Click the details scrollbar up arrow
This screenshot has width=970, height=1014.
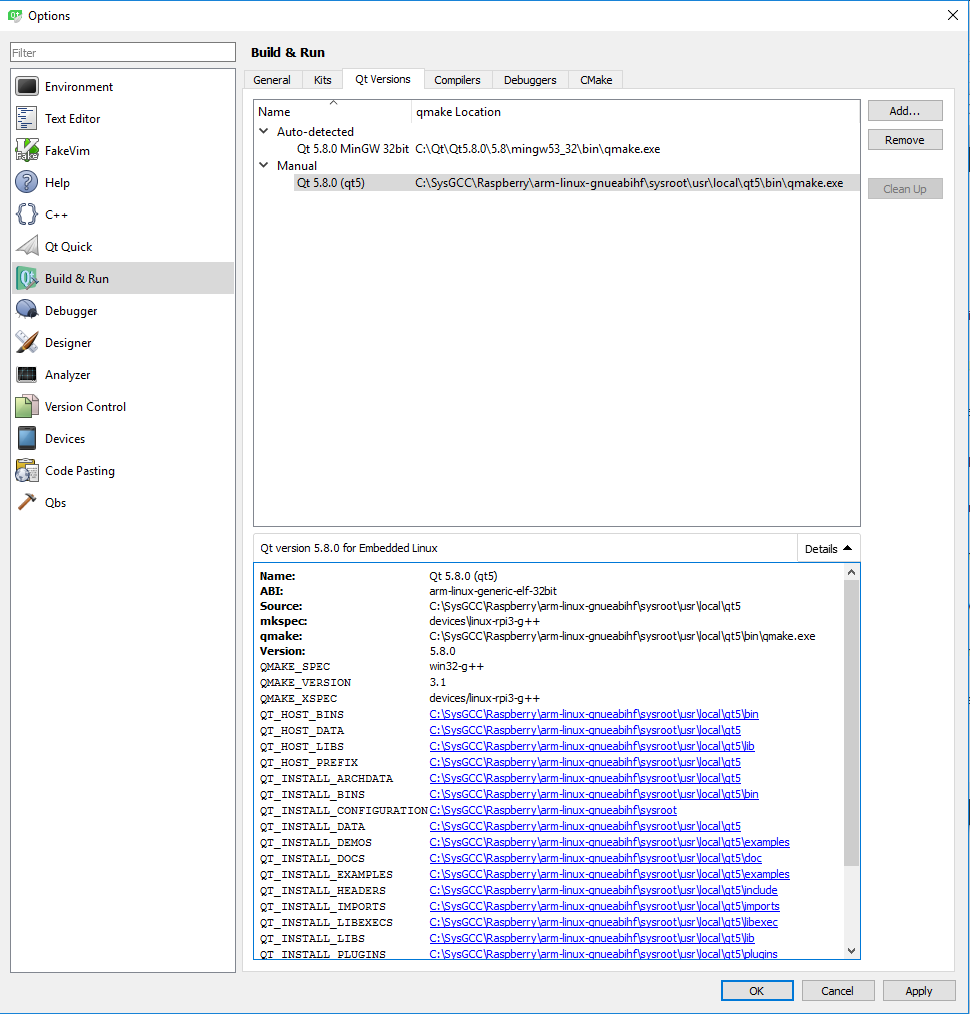(851, 572)
